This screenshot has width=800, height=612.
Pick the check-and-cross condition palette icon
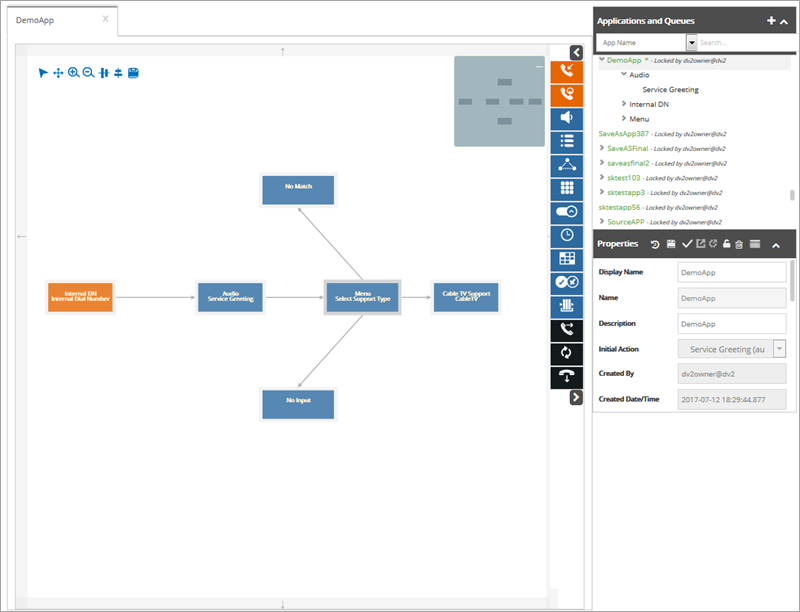pyautogui.click(x=566, y=283)
